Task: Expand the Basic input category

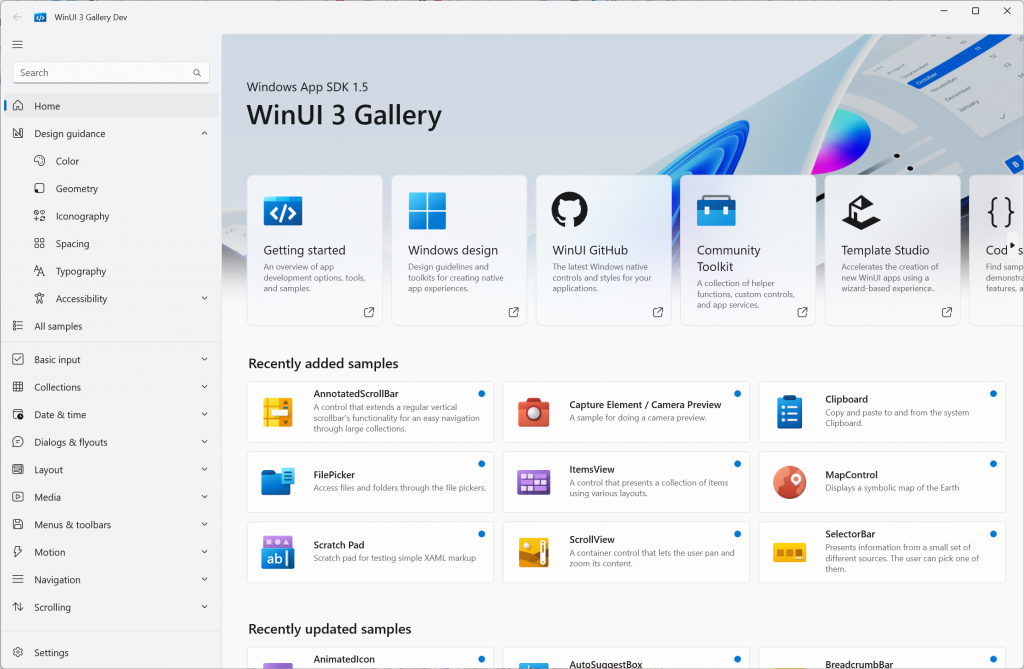Action: 204,360
